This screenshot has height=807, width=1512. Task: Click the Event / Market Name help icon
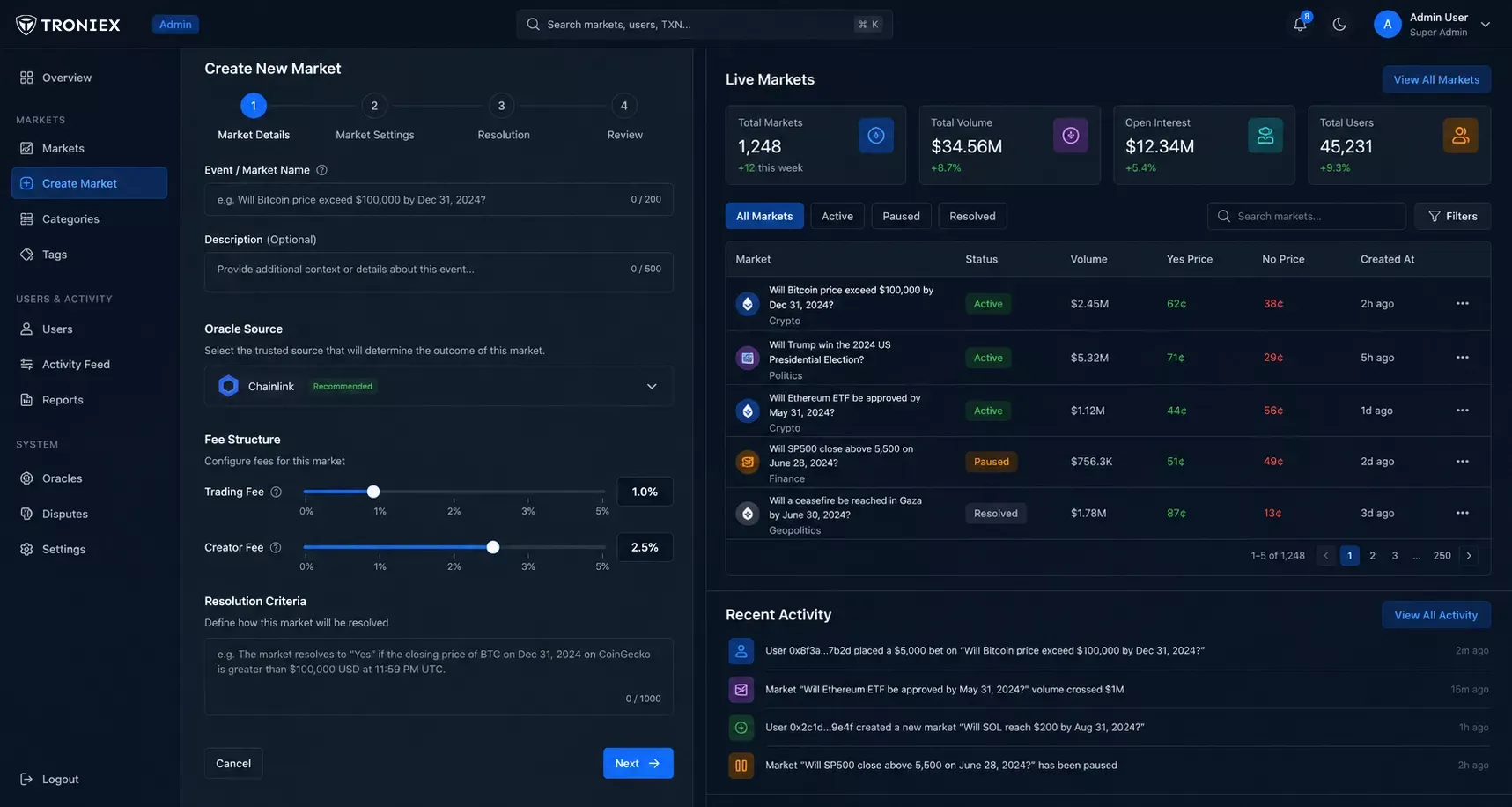(321, 170)
